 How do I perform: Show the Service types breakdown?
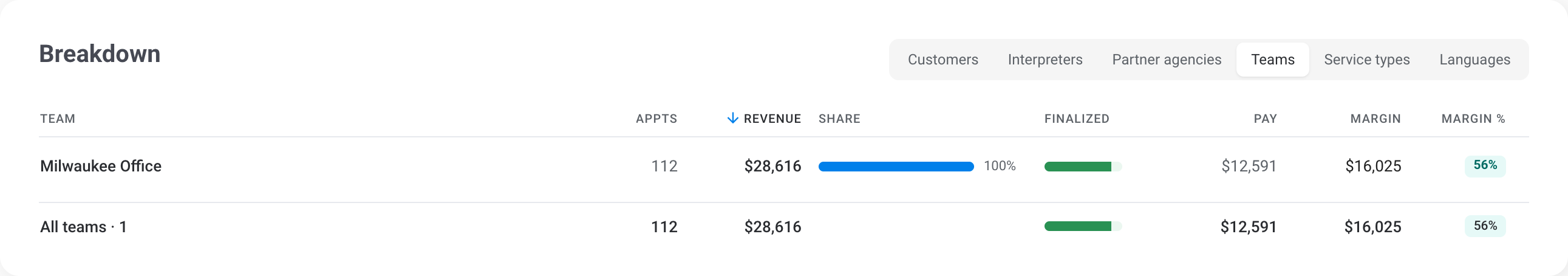[1366, 60]
